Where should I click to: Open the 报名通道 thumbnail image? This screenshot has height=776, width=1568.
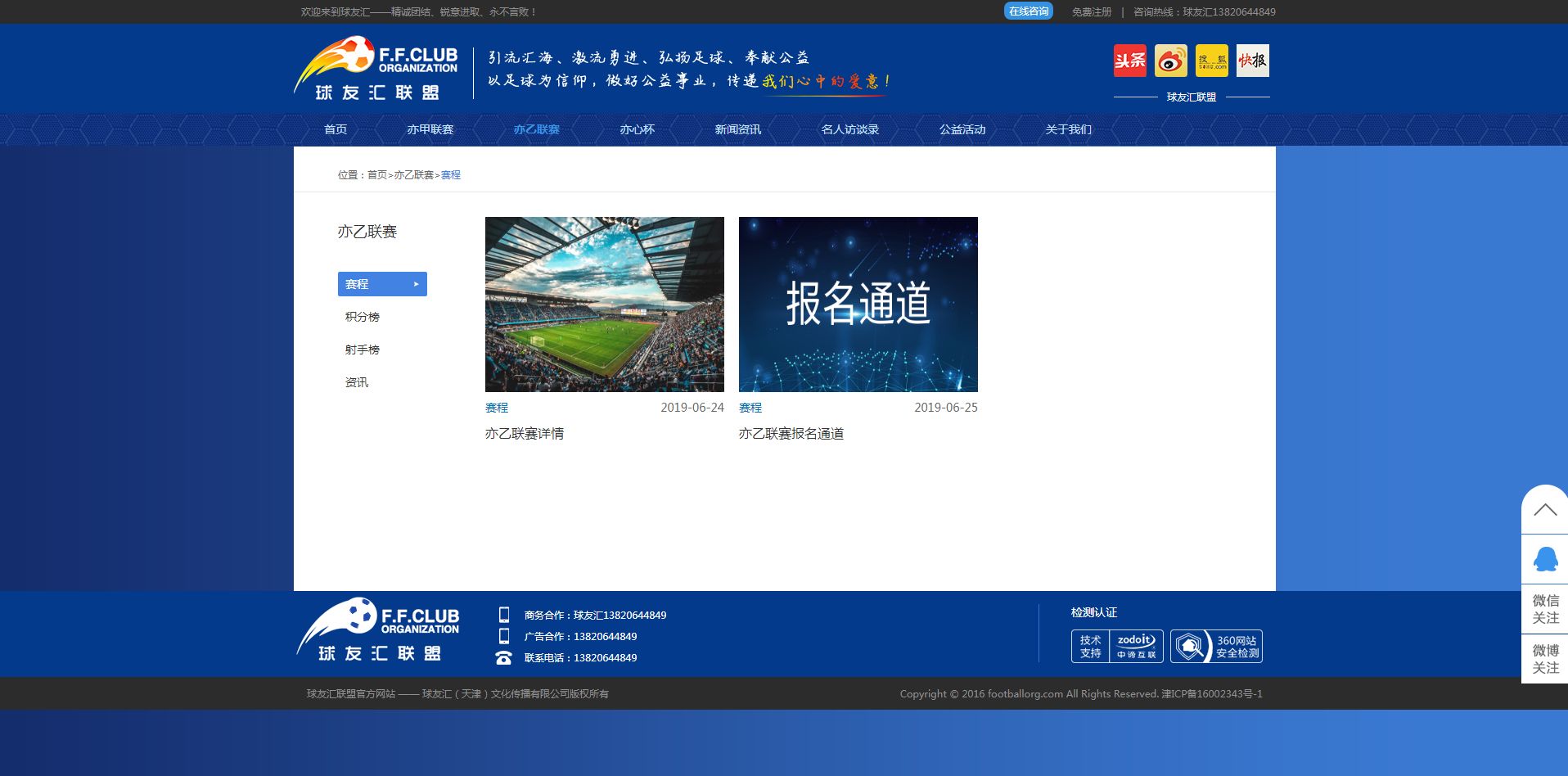pos(858,304)
